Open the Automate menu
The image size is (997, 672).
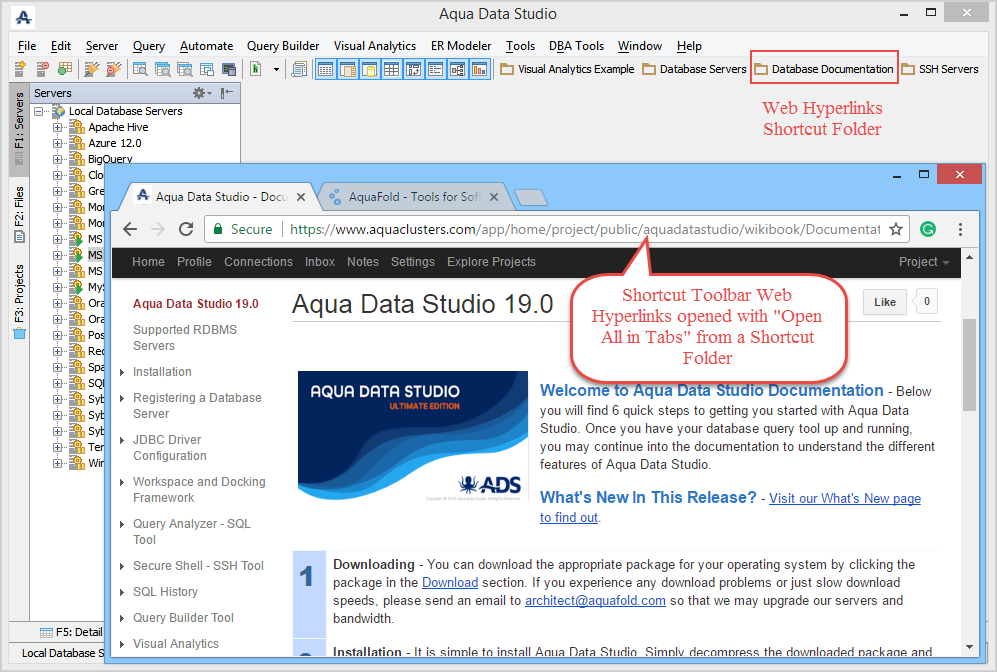point(207,46)
